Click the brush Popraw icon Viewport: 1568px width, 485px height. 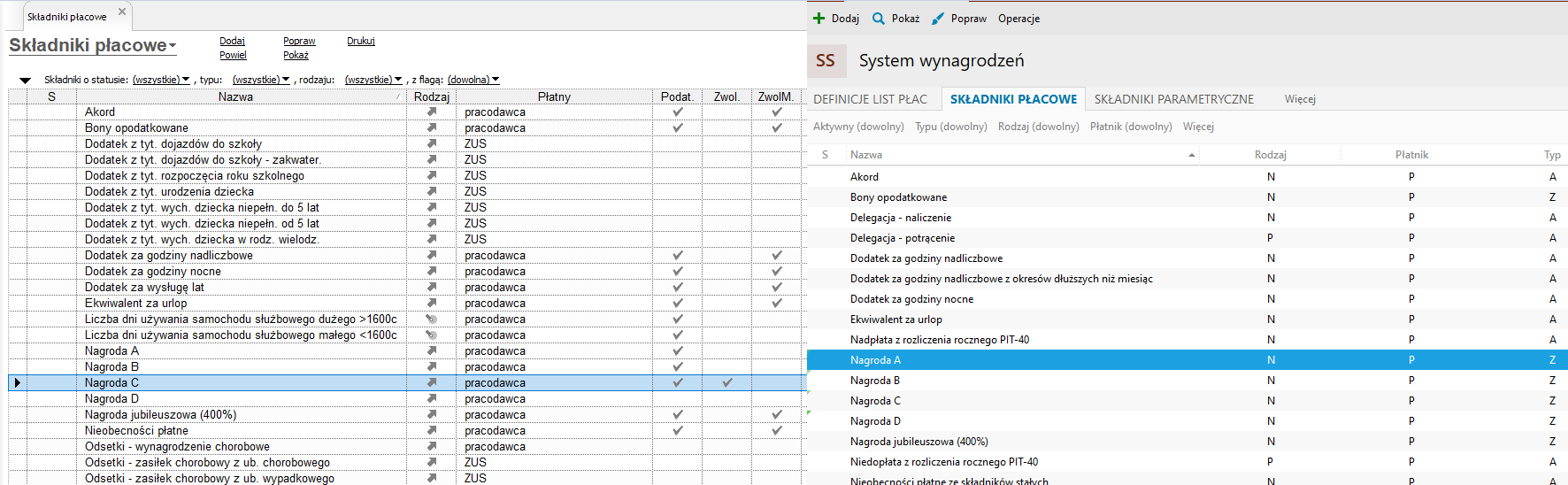[938, 19]
